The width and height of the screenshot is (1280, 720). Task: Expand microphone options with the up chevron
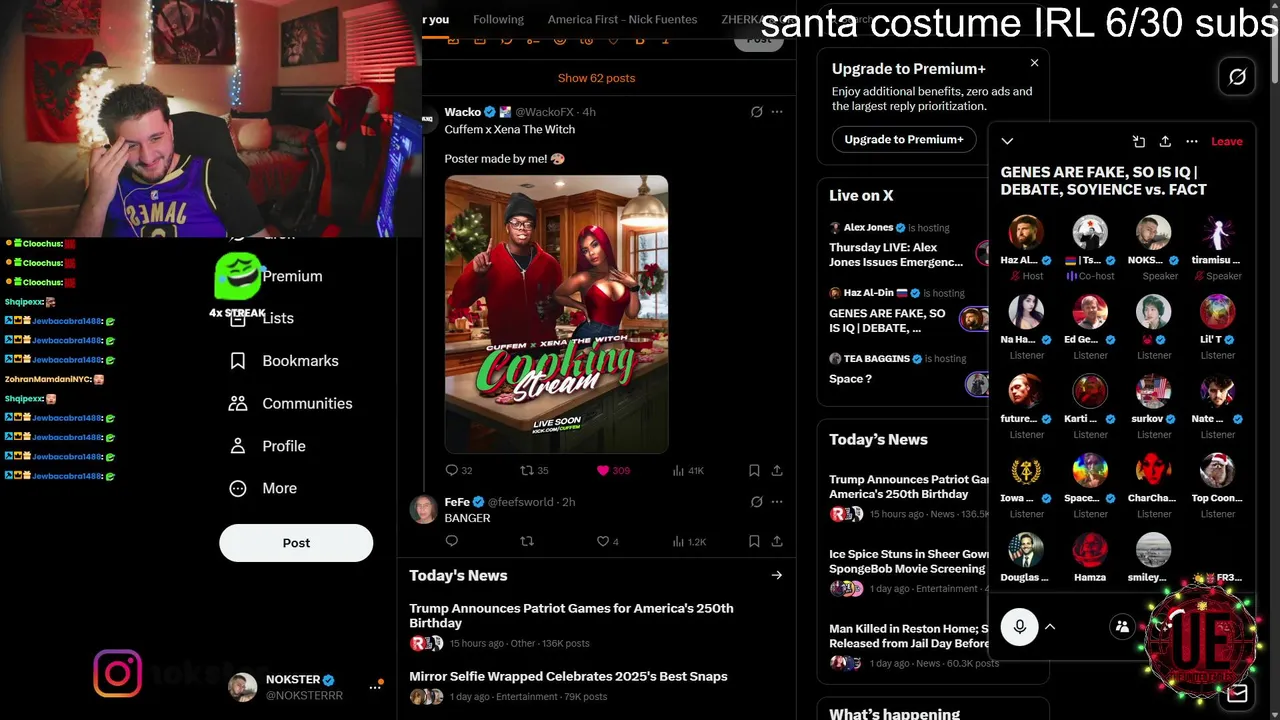1051,627
